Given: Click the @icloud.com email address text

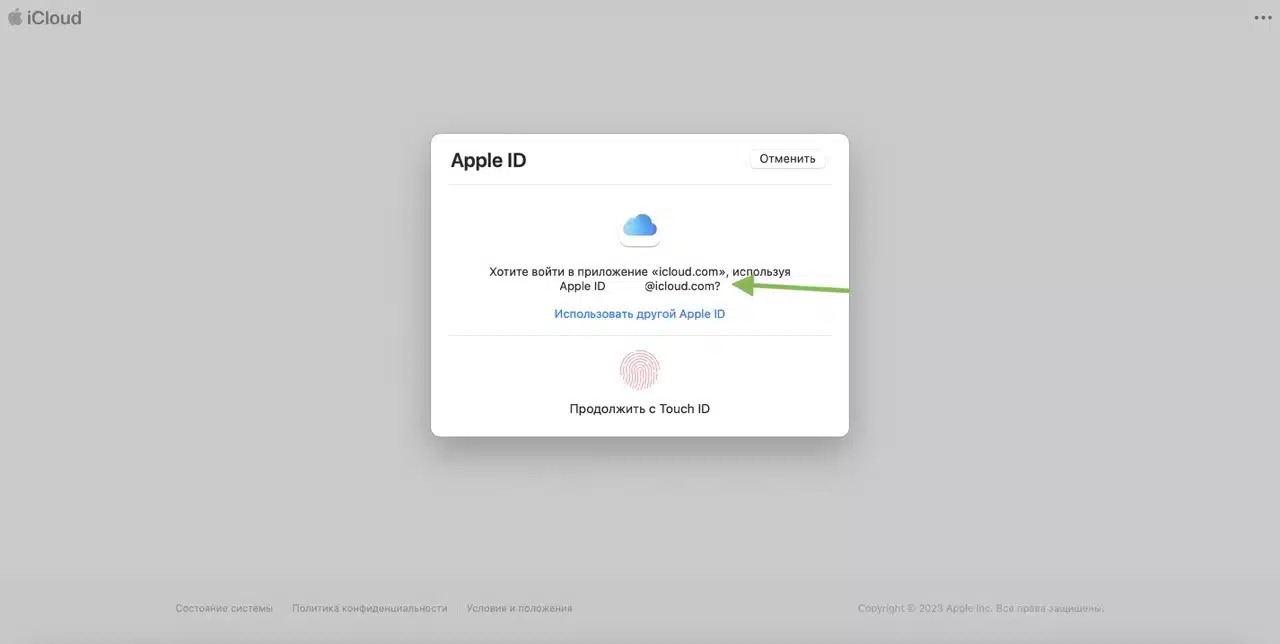Looking at the screenshot, I should pyautogui.click(x=682, y=286).
